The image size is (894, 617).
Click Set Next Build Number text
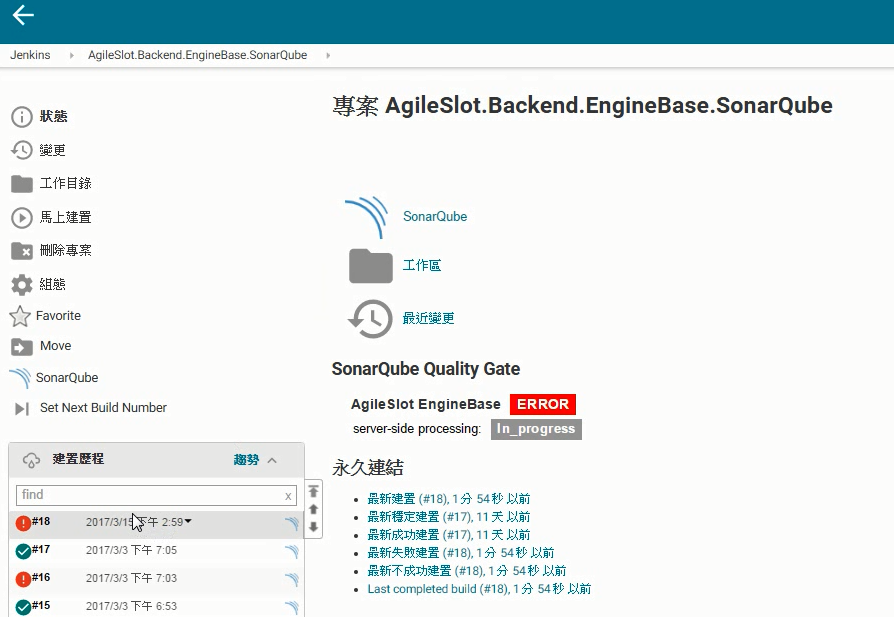coord(103,408)
